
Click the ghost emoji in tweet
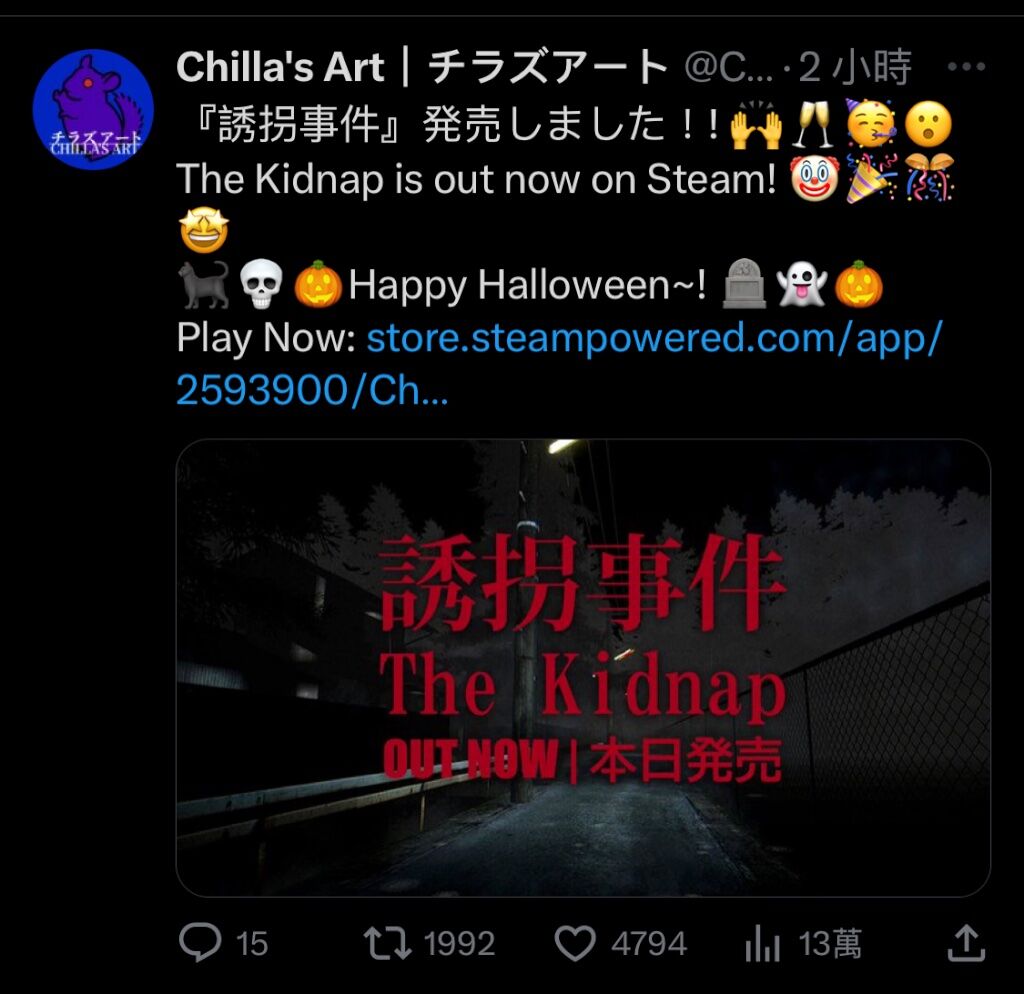click(801, 285)
